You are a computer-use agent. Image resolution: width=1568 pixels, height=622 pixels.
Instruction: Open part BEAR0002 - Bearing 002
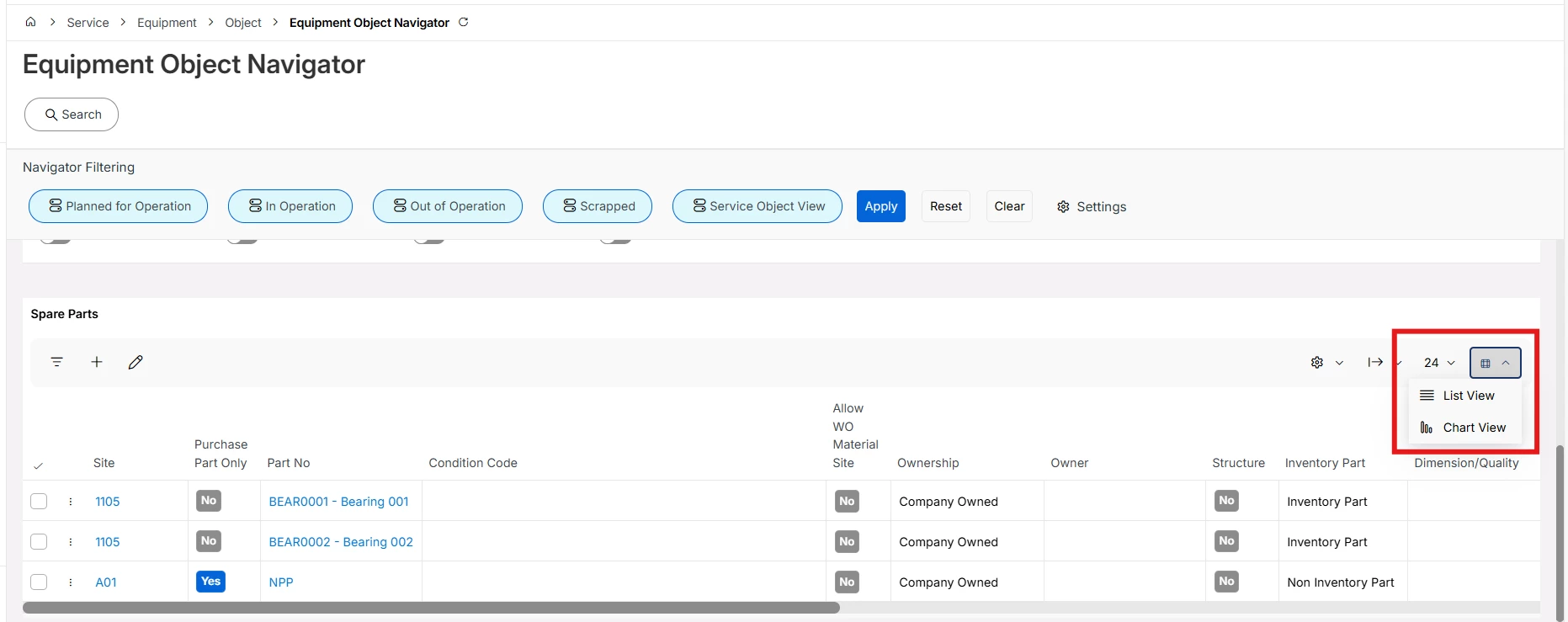click(x=341, y=542)
